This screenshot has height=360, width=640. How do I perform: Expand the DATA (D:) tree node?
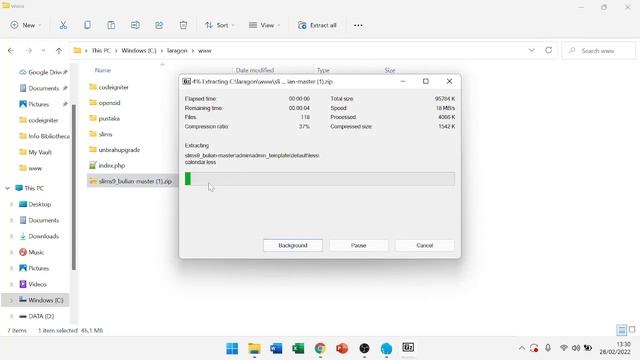11,316
